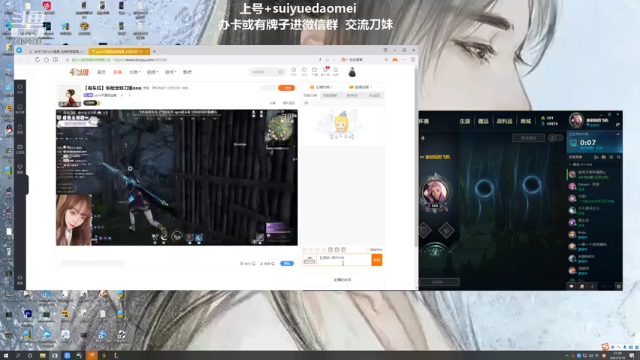Click the left empty invite slot in League lobby
Viewport: 640px width, 360px height.
click(484, 189)
